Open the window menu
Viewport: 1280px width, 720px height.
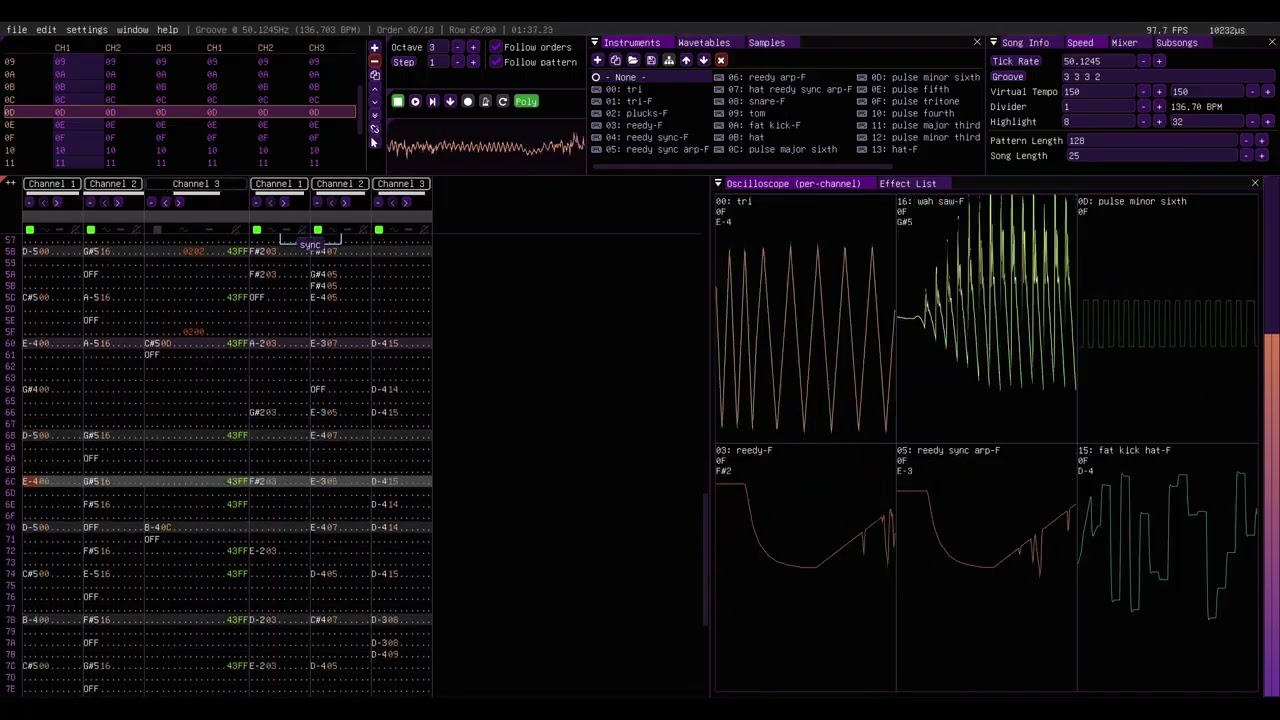(x=132, y=30)
